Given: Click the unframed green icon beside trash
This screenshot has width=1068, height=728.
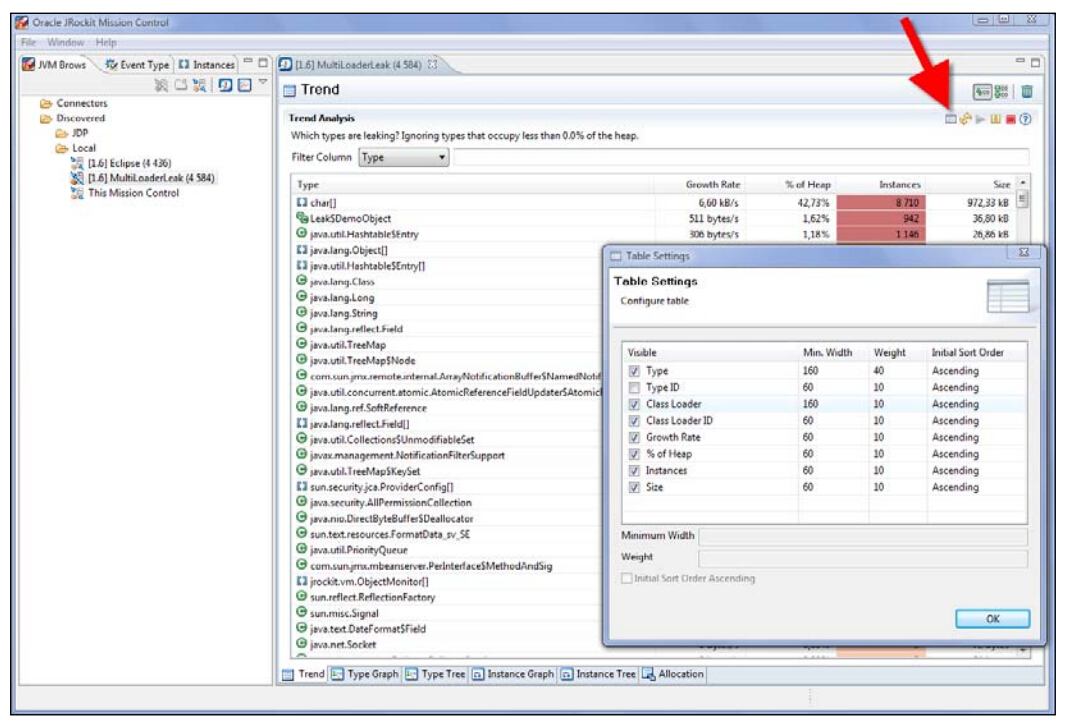Looking at the screenshot, I should point(1002,91).
